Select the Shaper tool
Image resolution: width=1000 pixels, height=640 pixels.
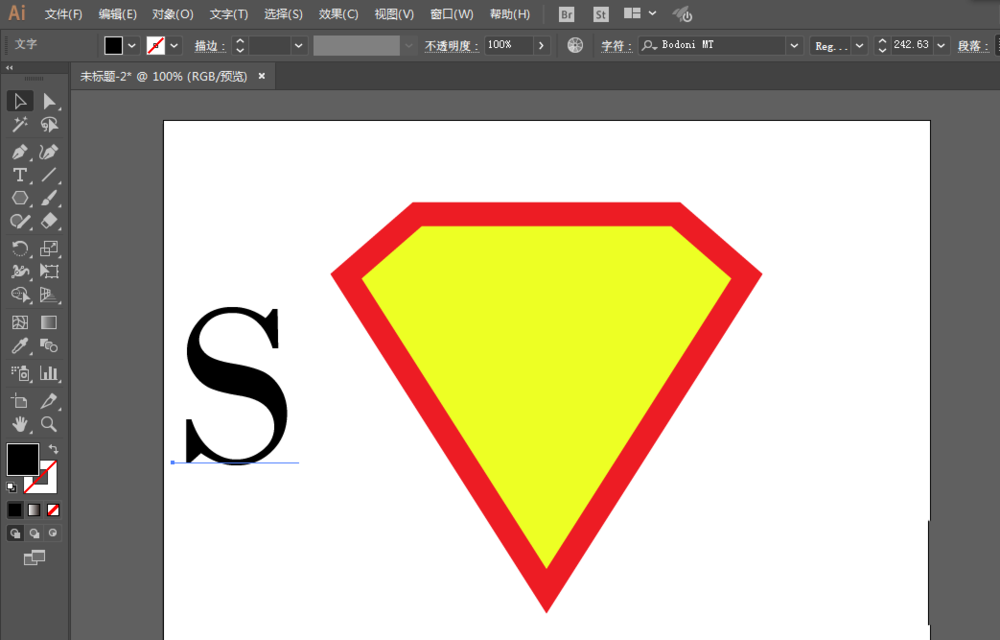click(20, 221)
